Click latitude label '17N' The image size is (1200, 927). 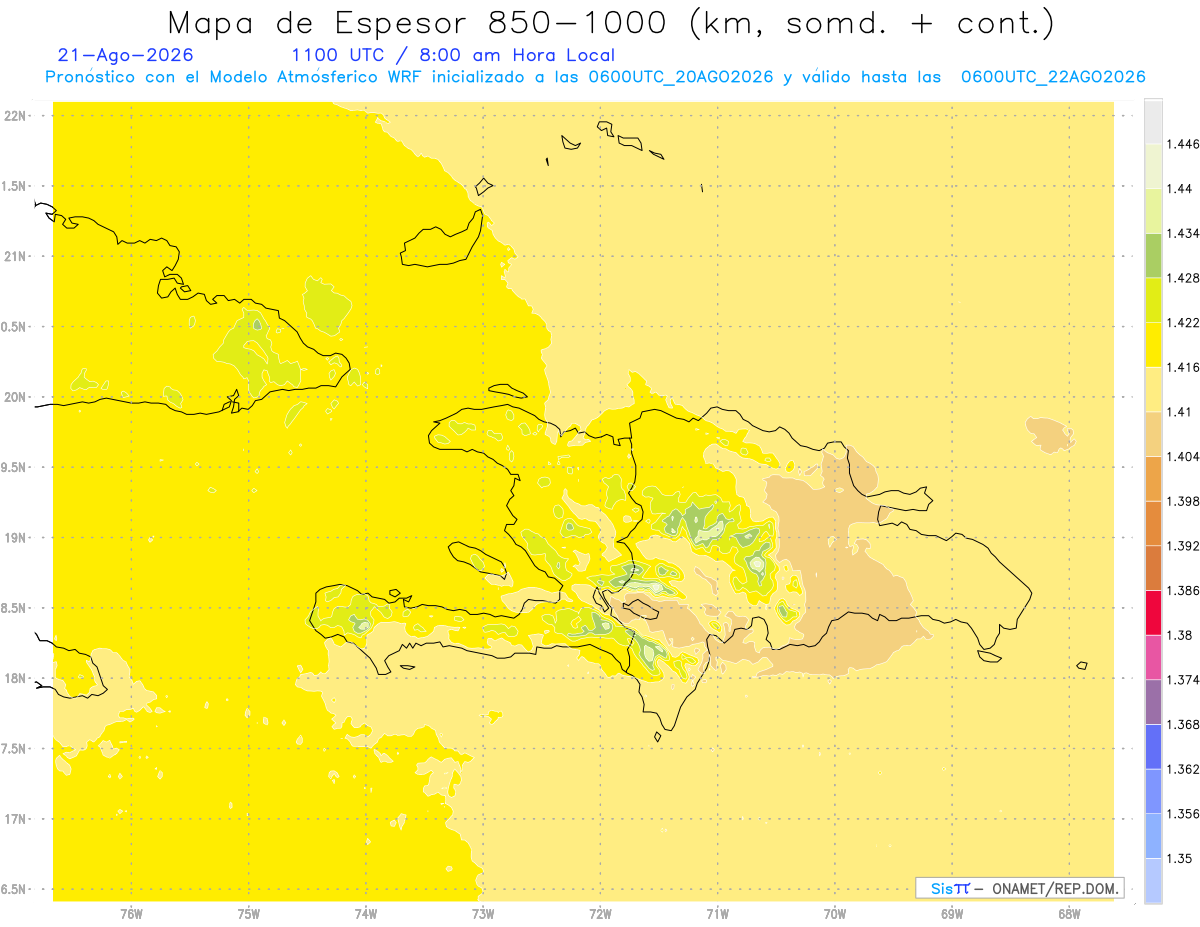point(15,819)
